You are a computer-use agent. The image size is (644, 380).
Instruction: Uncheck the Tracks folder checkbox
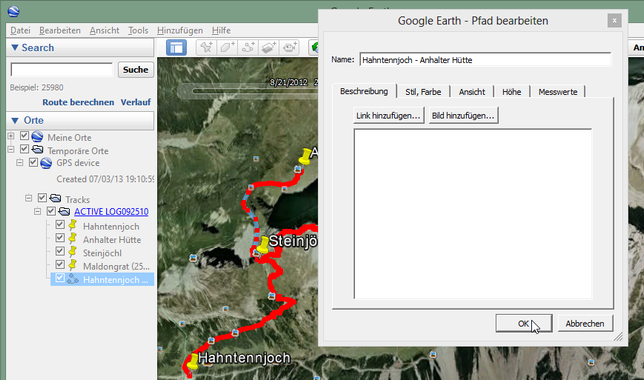coord(42,198)
